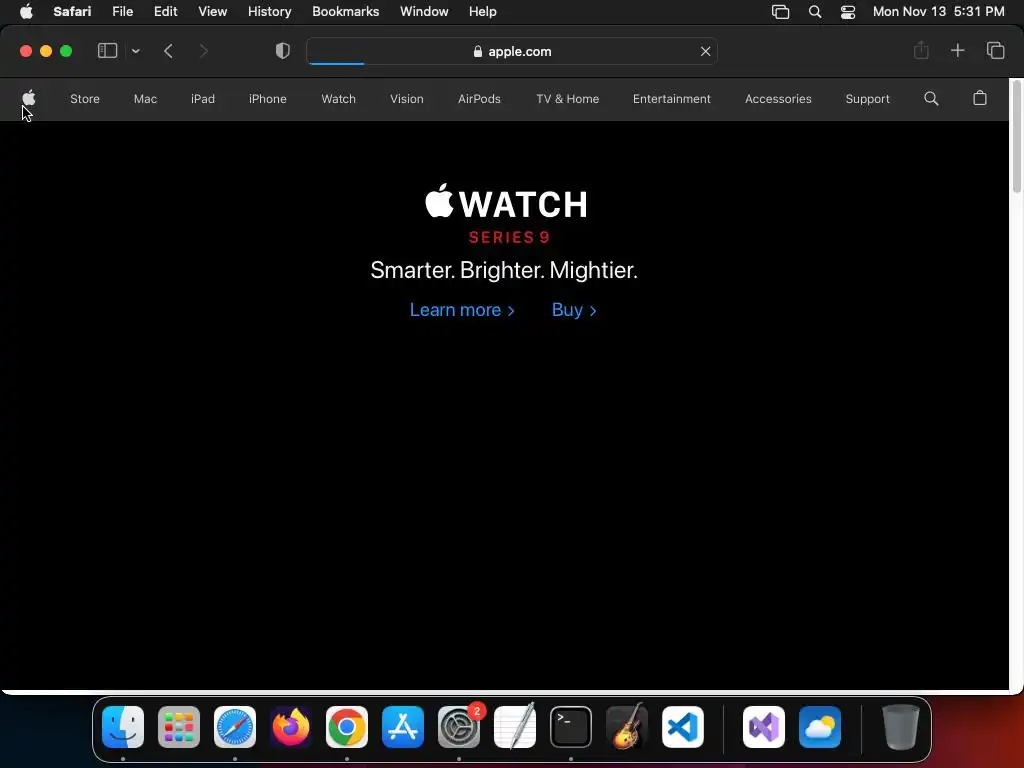Go to the AirPods section
The image size is (1024, 768).
point(479,99)
